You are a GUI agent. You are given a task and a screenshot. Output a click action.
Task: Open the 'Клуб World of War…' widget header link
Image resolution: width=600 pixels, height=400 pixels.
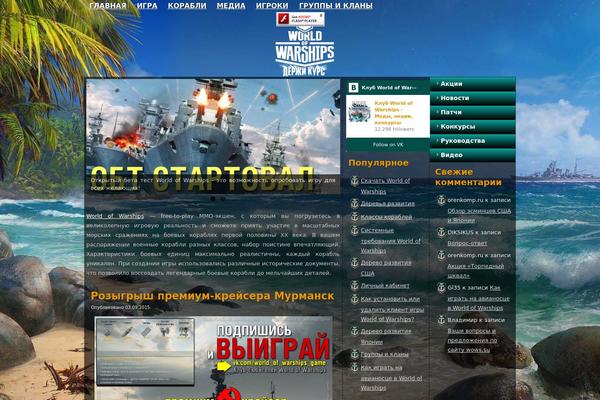(389, 88)
